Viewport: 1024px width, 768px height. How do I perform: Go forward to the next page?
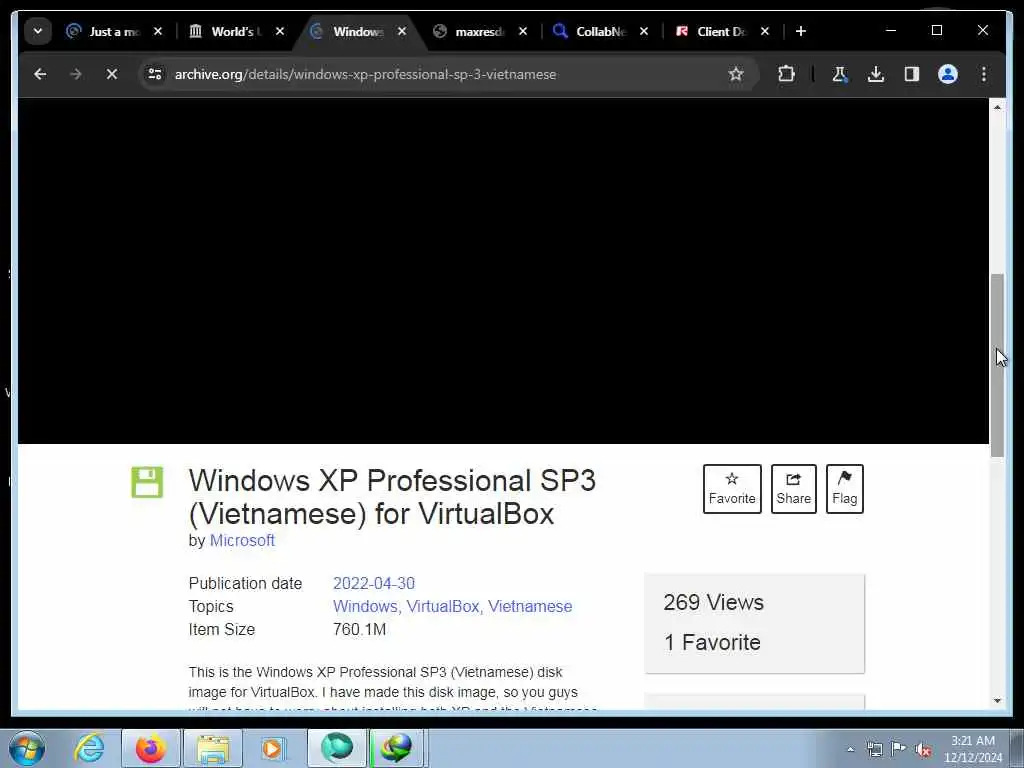tap(76, 74)
